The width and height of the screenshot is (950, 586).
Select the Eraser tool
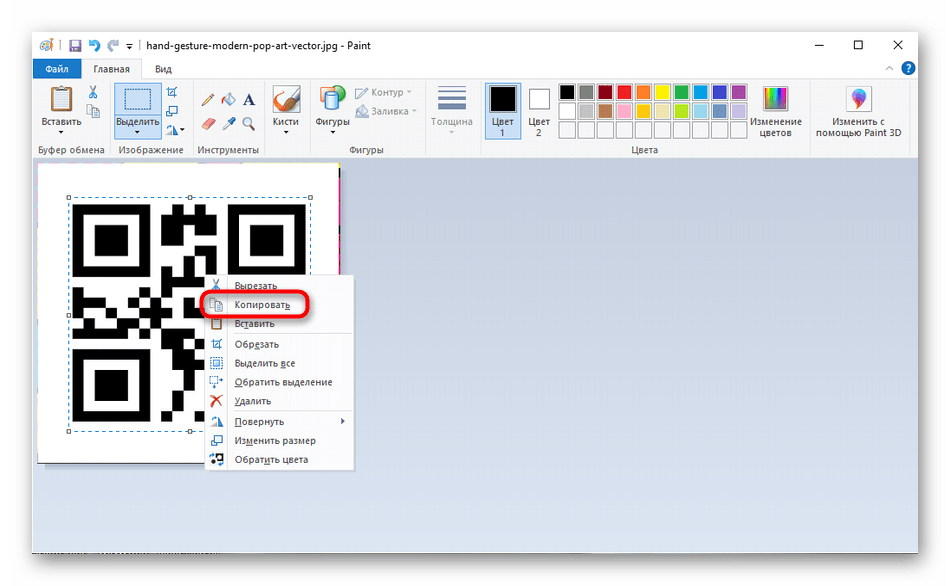tap(208, 124)
